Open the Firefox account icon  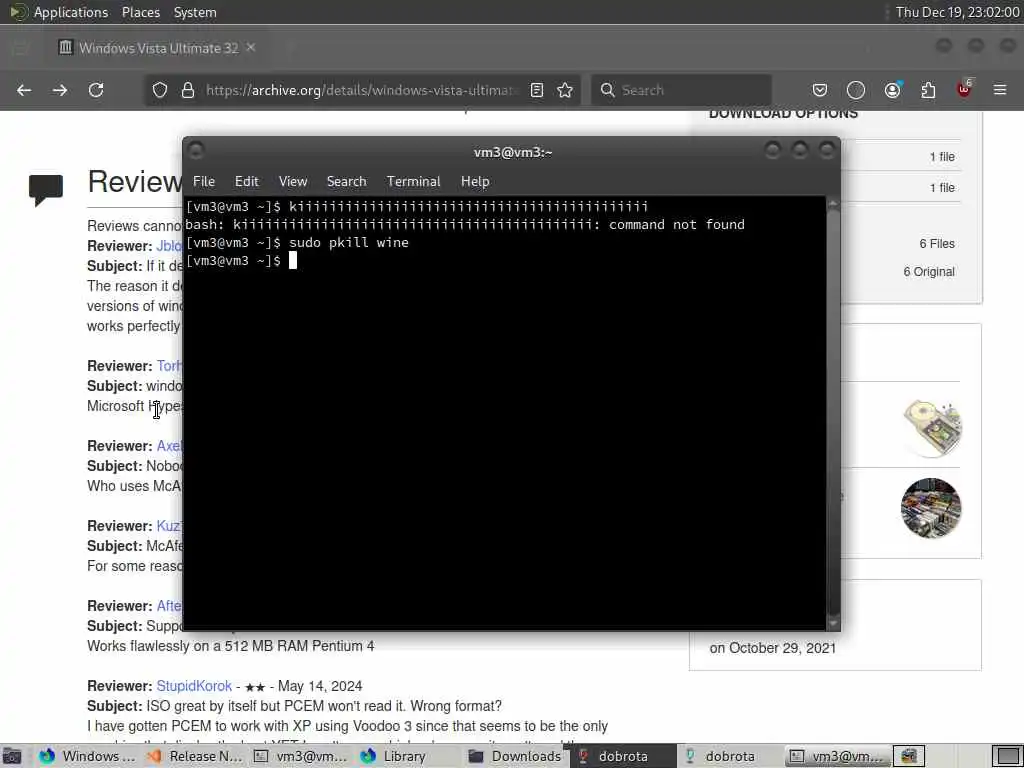[x=892, y=90]
